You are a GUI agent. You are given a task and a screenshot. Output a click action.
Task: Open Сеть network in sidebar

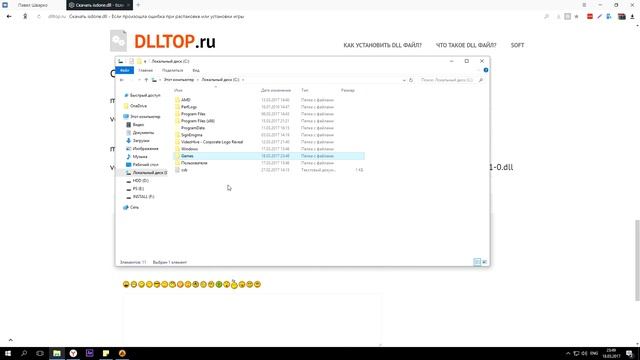tap(134, 207)
